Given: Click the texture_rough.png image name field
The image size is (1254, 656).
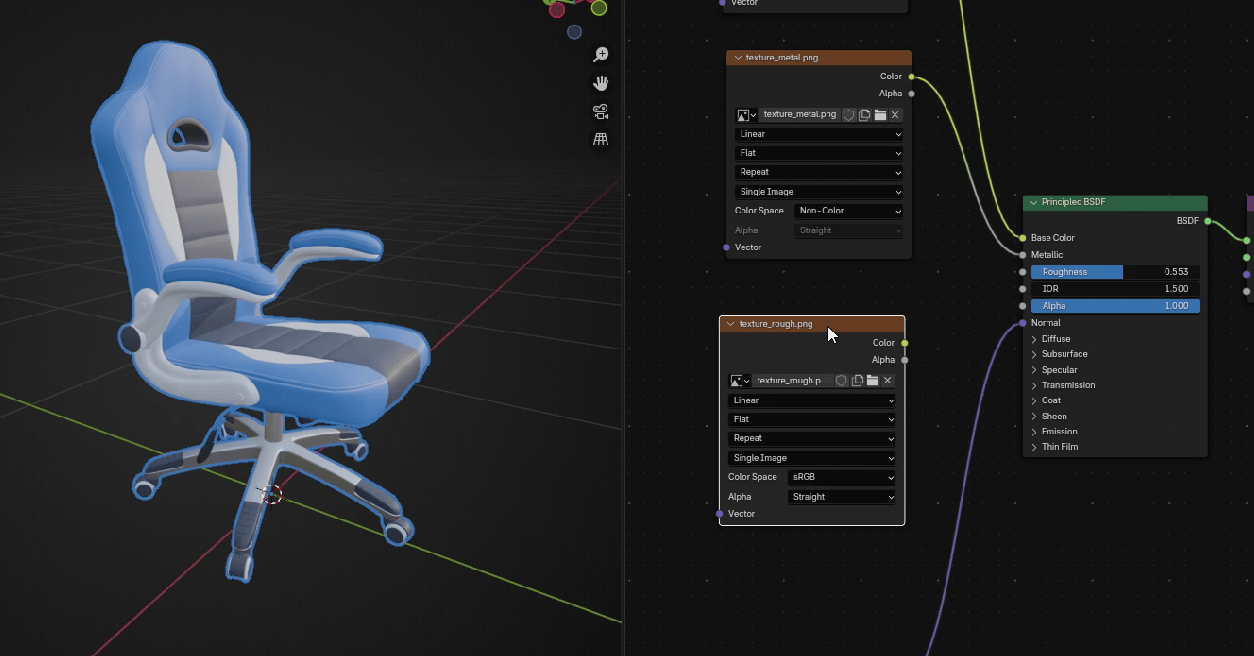Looking at the screenshot, I should click(x=793, y=381).
